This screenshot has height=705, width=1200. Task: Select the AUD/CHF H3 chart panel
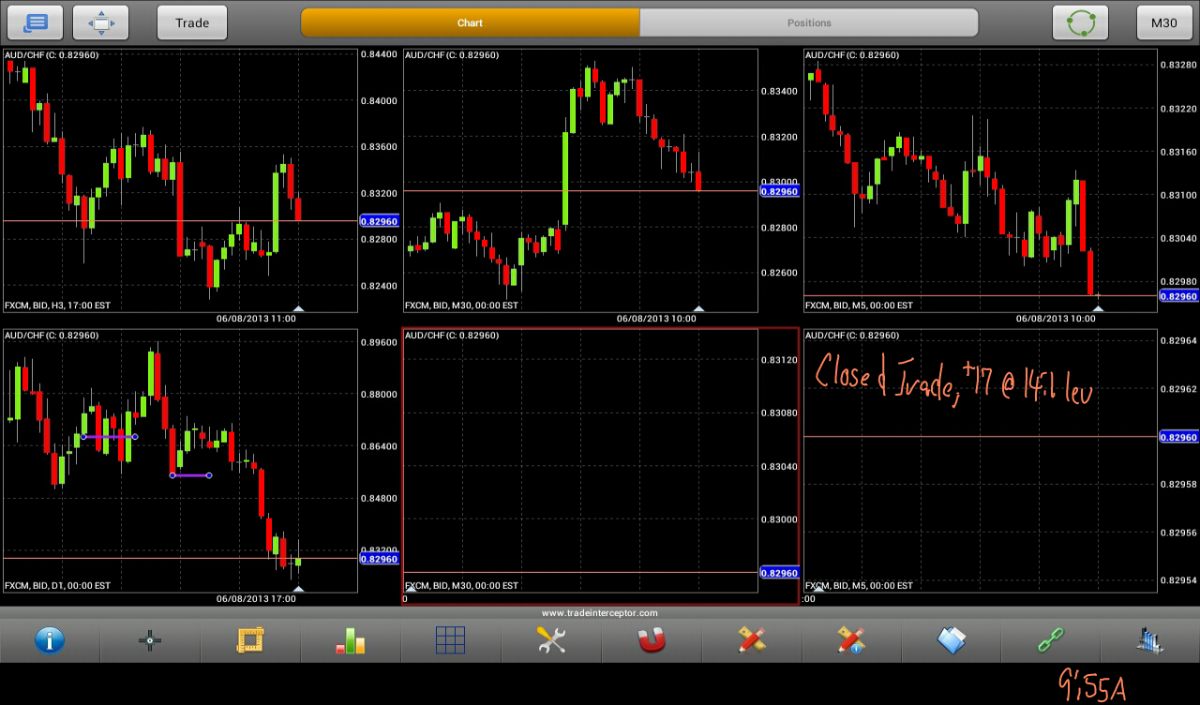click(x=180, y=181)
